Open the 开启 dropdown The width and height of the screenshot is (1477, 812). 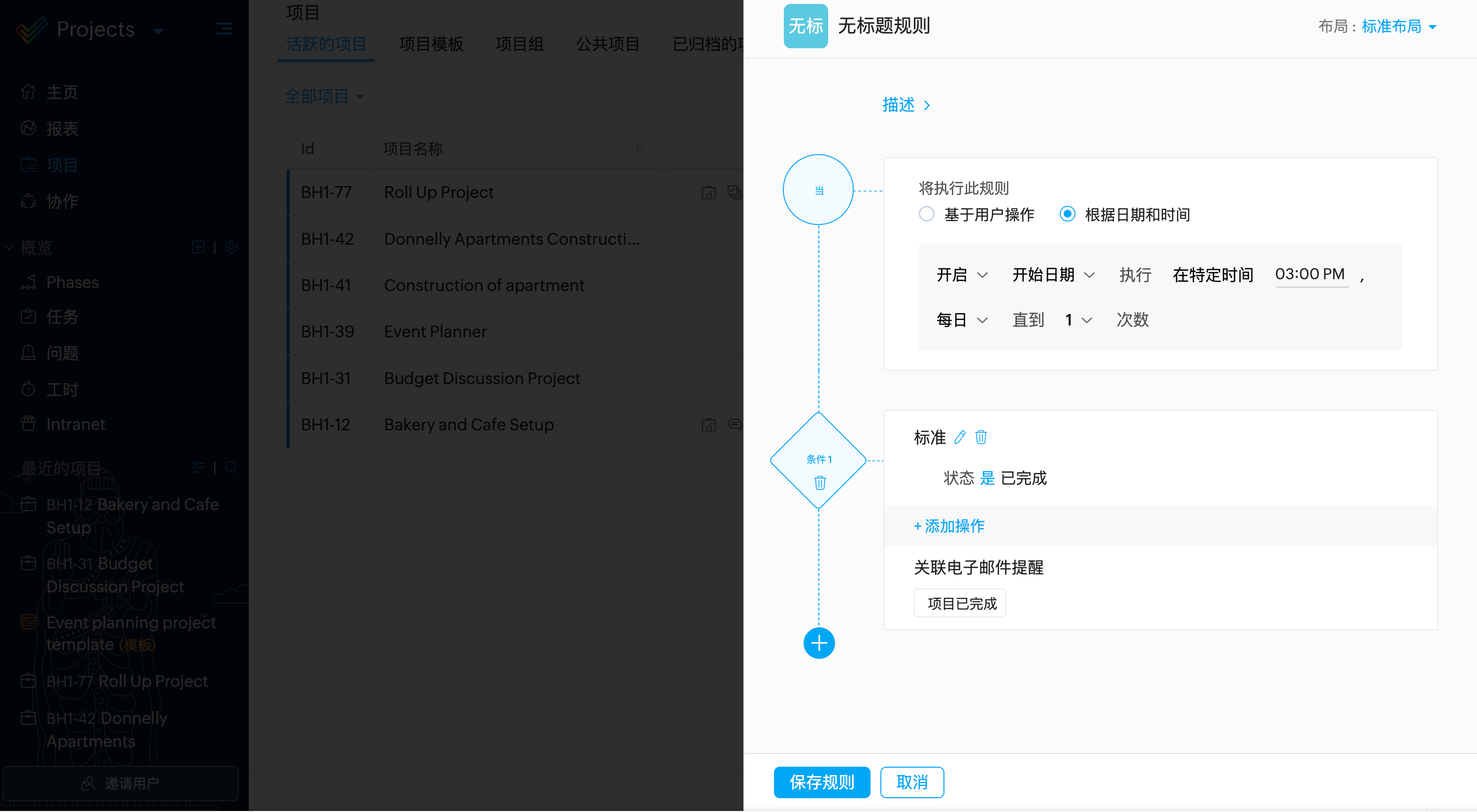(x=962, y=275)
